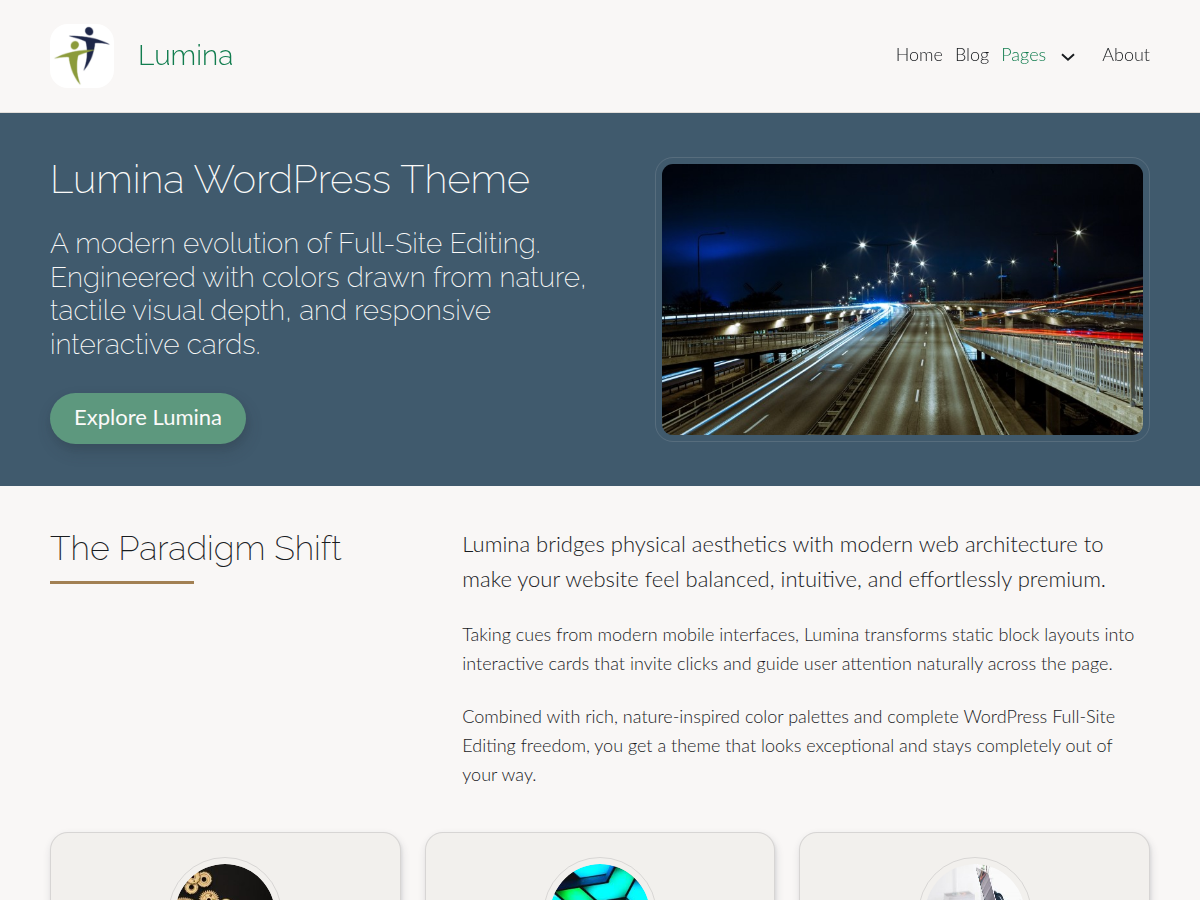The width and height of the screenshot is (1200, 900).
Task: Click the building circular card image
Action: [x=974, y=882]
